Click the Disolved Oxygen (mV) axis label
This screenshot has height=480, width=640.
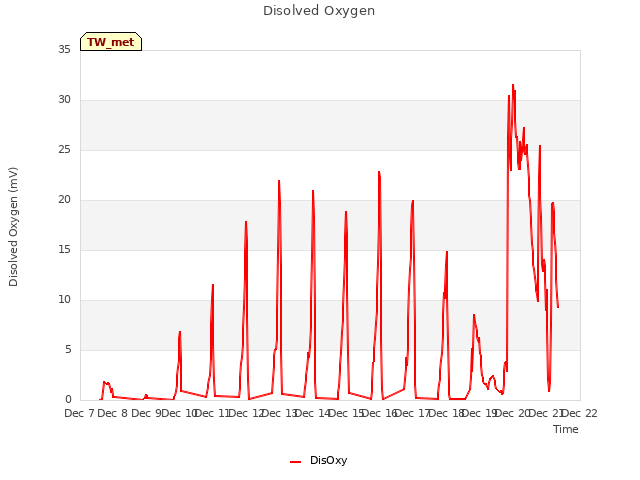tap(13, 227)
